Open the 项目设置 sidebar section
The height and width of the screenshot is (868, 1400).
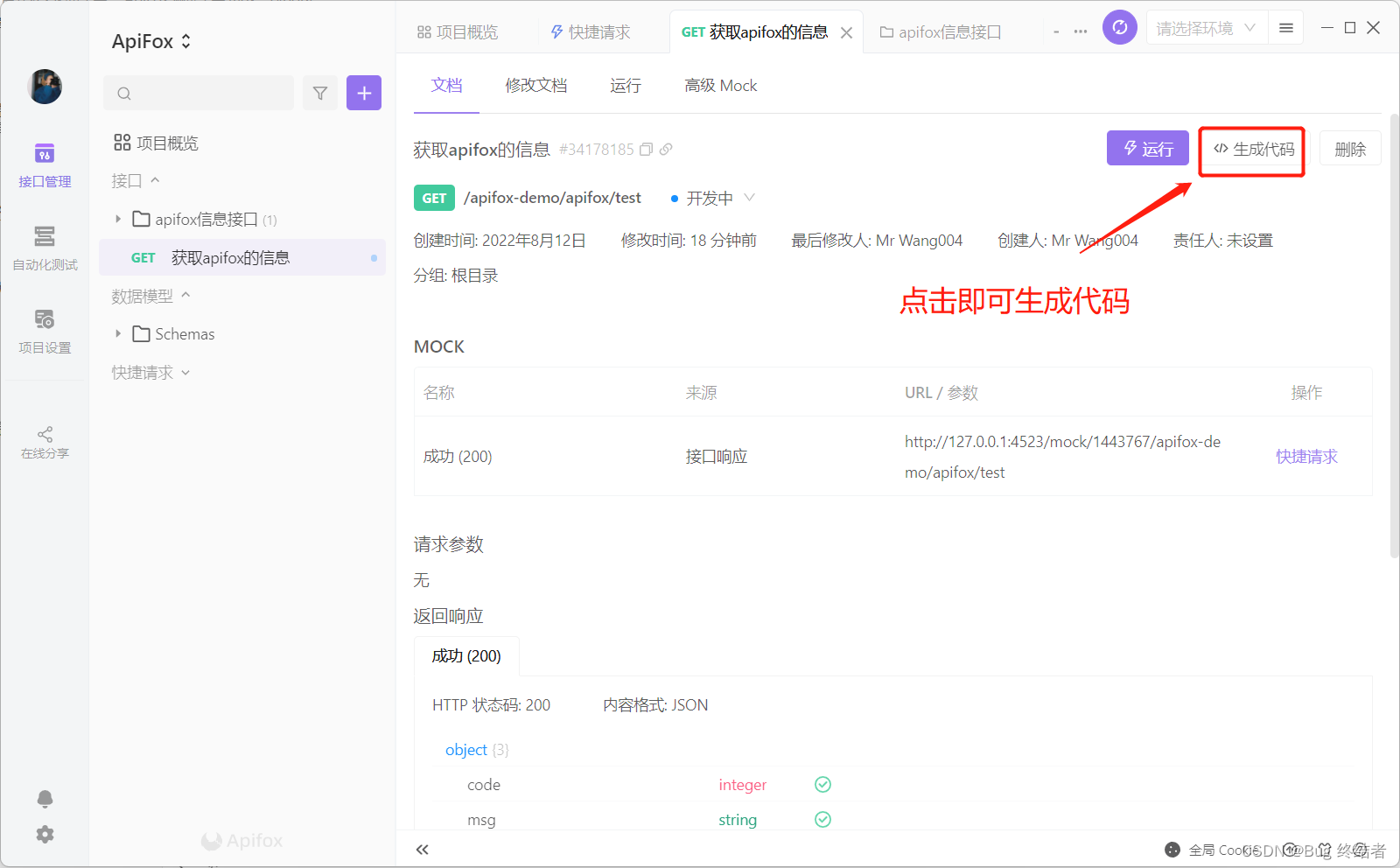[x=45, y=332]
